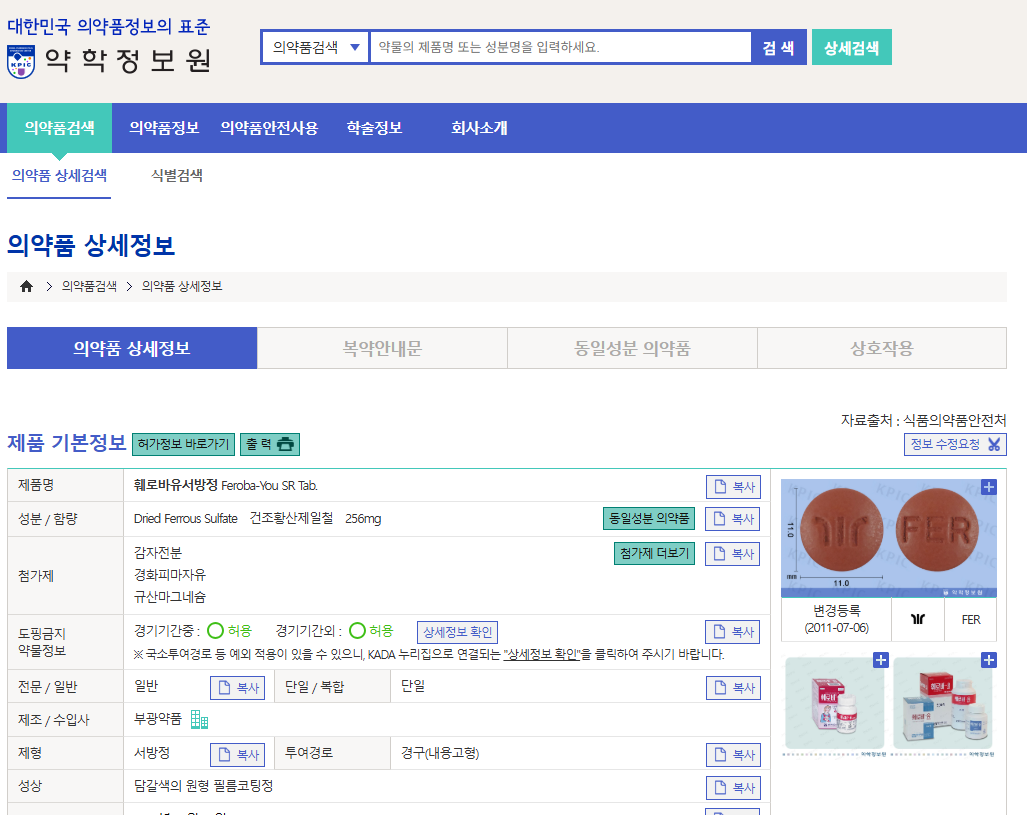Image resolution: width=1027 pixels, height=815 pixels.
Task: Click the ingredient text Dried Ferrous Sulfate
Action: 185,518
